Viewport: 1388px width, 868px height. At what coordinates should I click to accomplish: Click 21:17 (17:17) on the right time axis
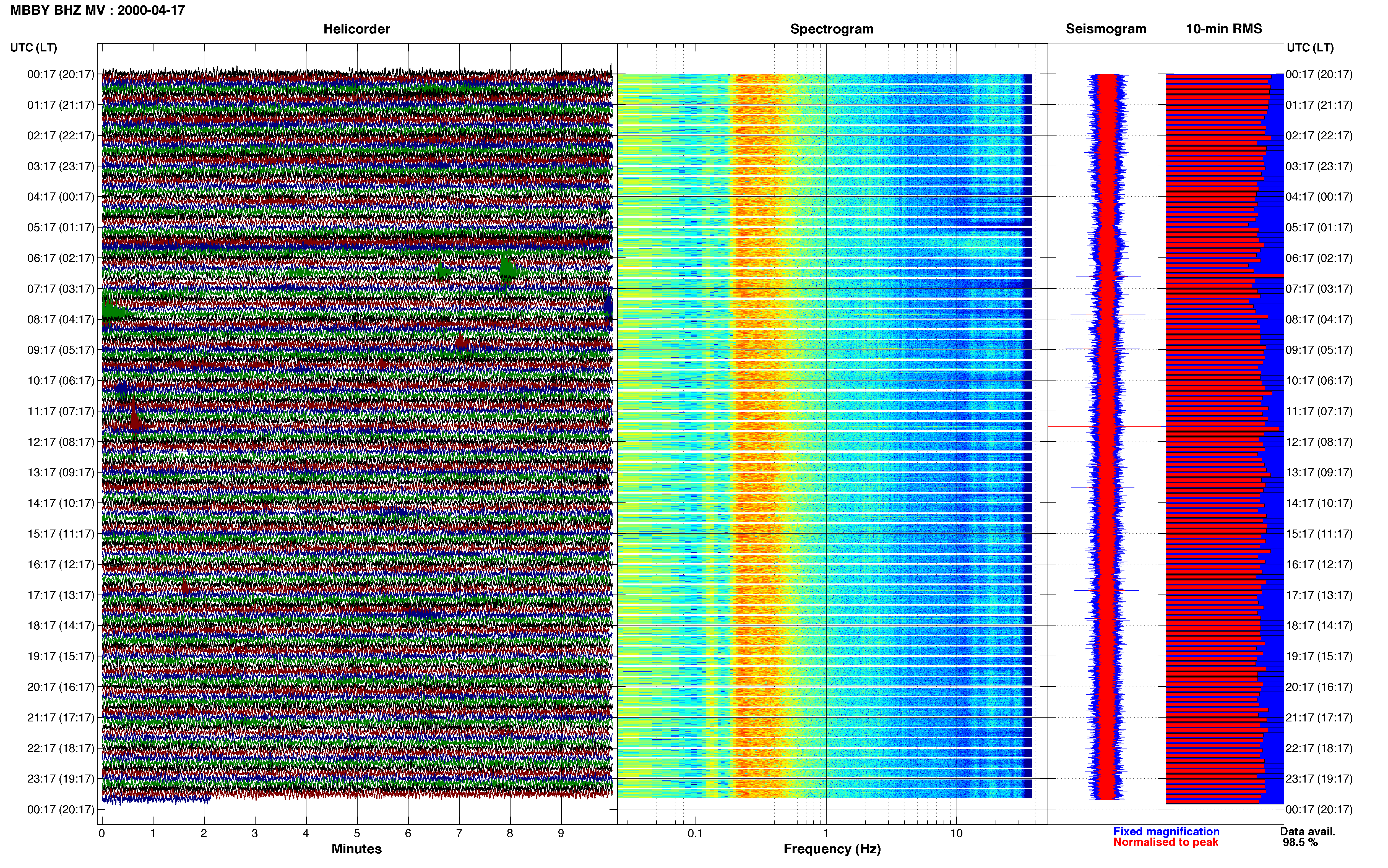click(1319, 718)
